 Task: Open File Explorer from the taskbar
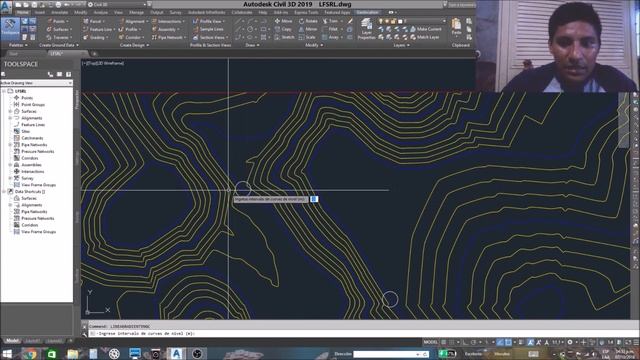coord(73,353)
